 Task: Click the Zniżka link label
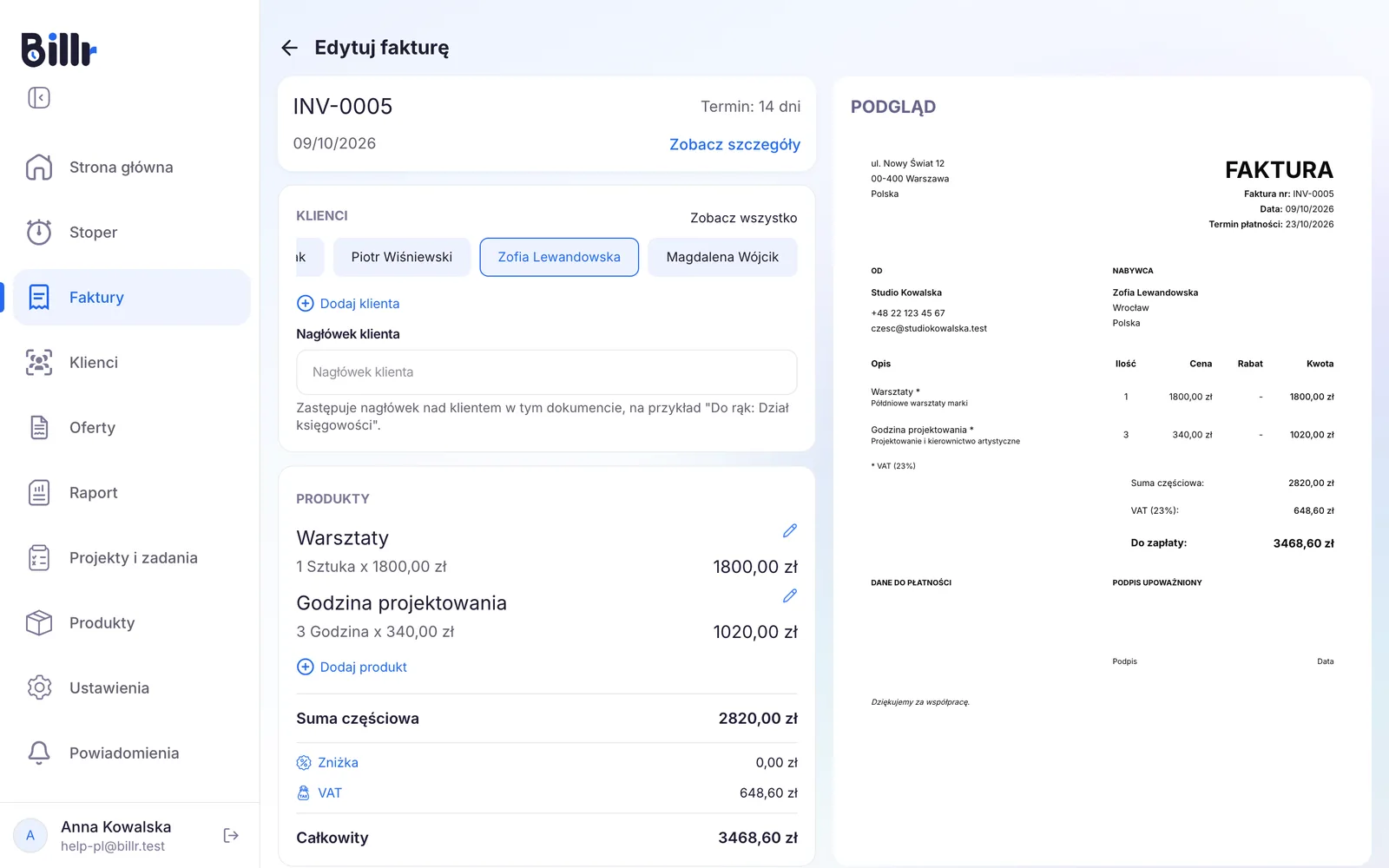click(338, 762)
